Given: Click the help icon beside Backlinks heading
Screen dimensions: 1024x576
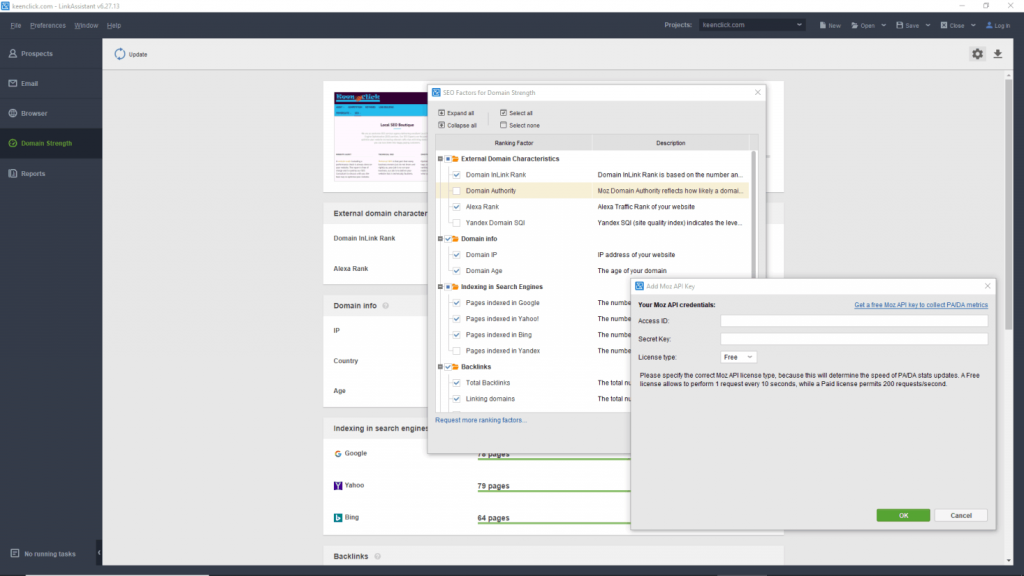Looking at the screenshot, I should [x=377, y=556].
